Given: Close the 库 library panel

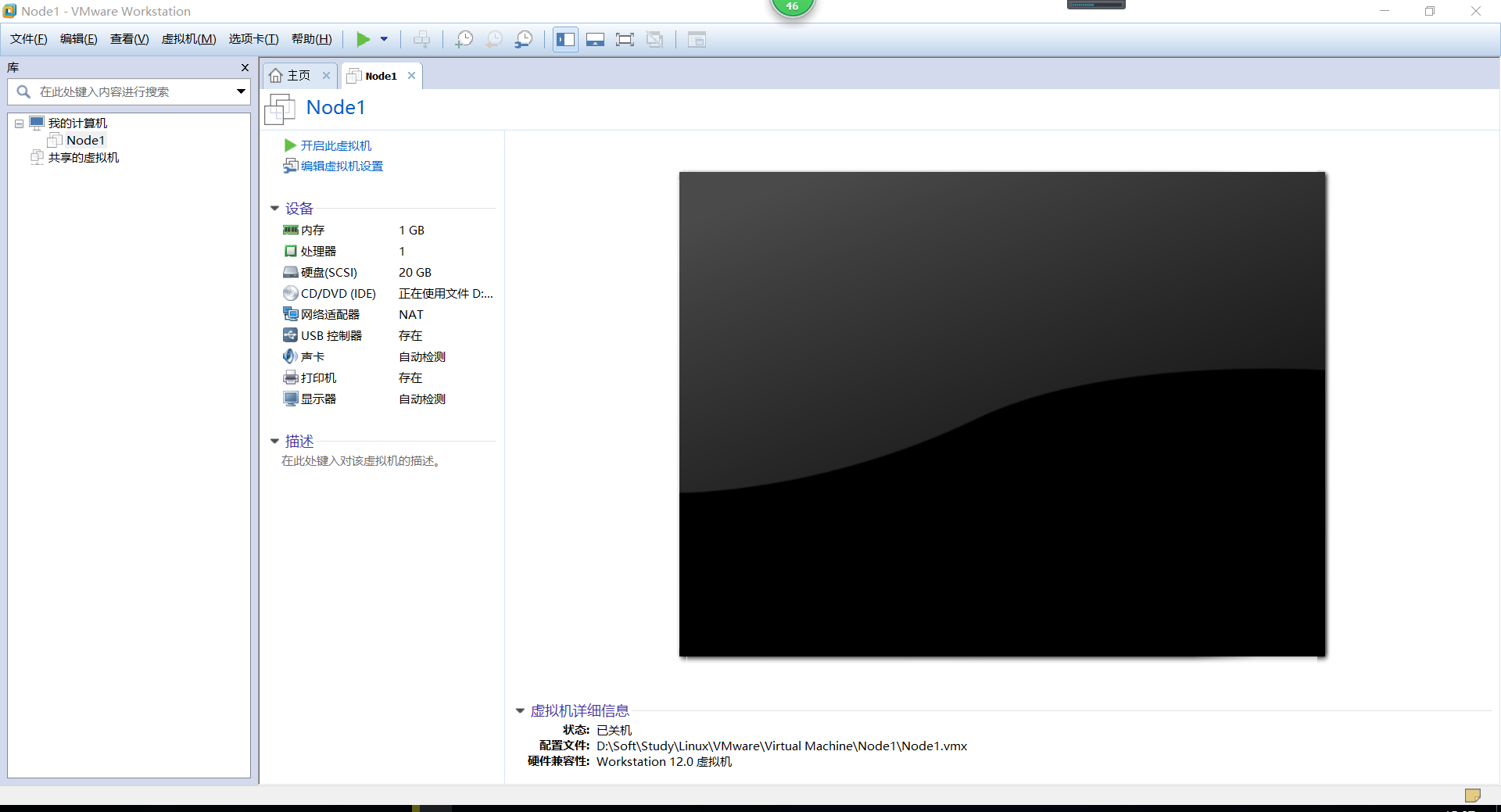Looking at the screenshot, I should click(x=245, y=68).
